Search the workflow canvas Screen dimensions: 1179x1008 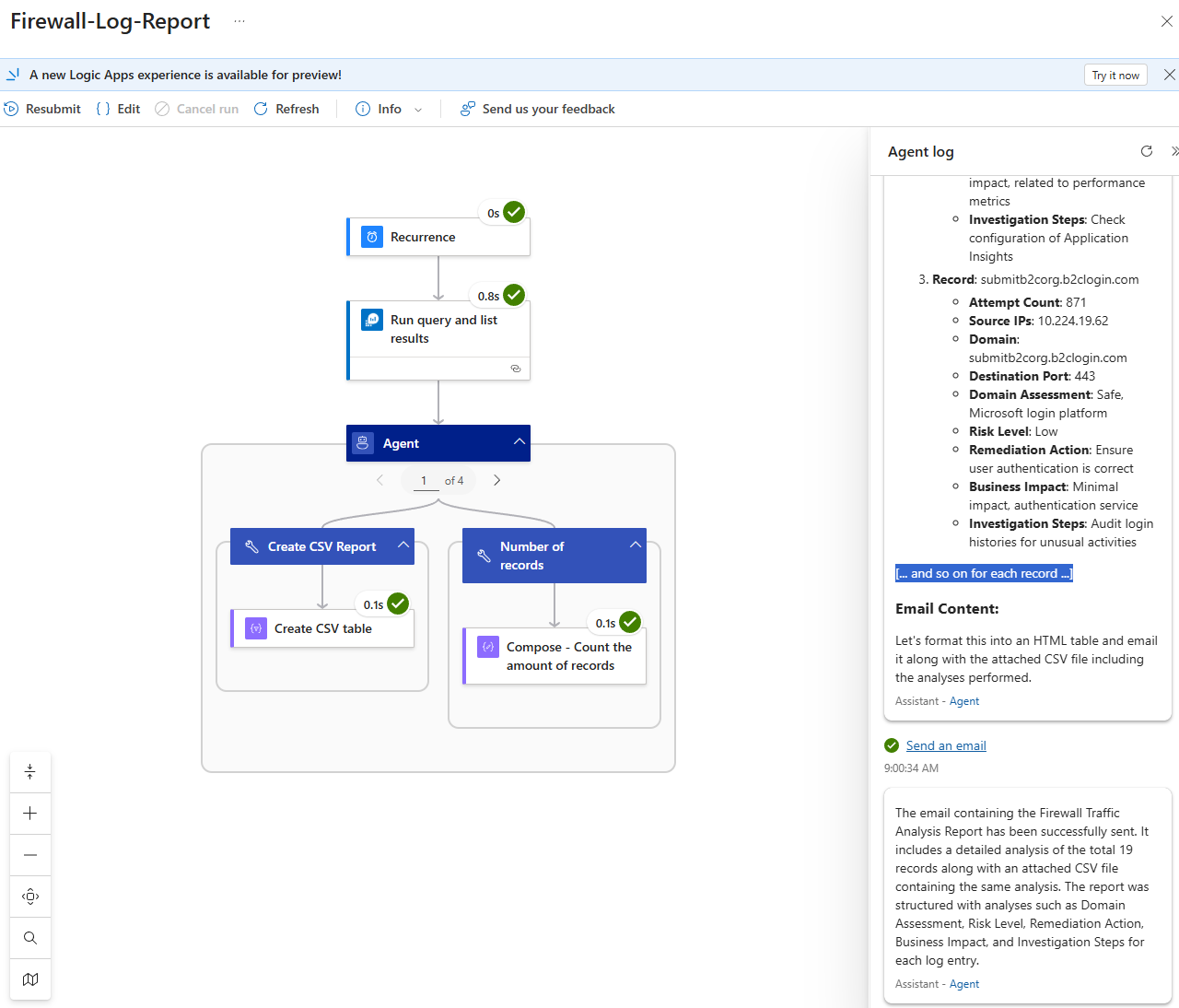click(x=30, y=938)
